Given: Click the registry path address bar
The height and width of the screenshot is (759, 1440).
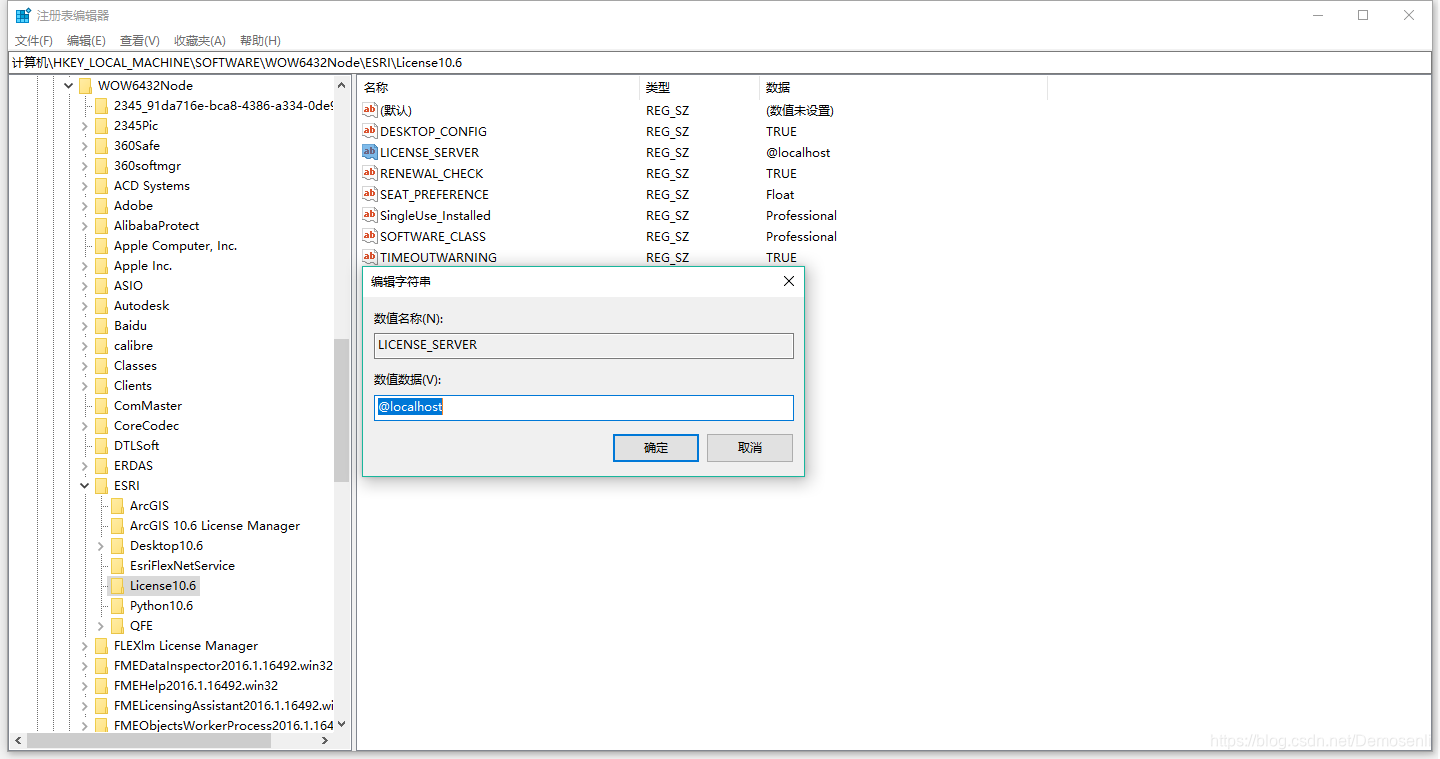Looking at the screenshot, I should [719, 62].
